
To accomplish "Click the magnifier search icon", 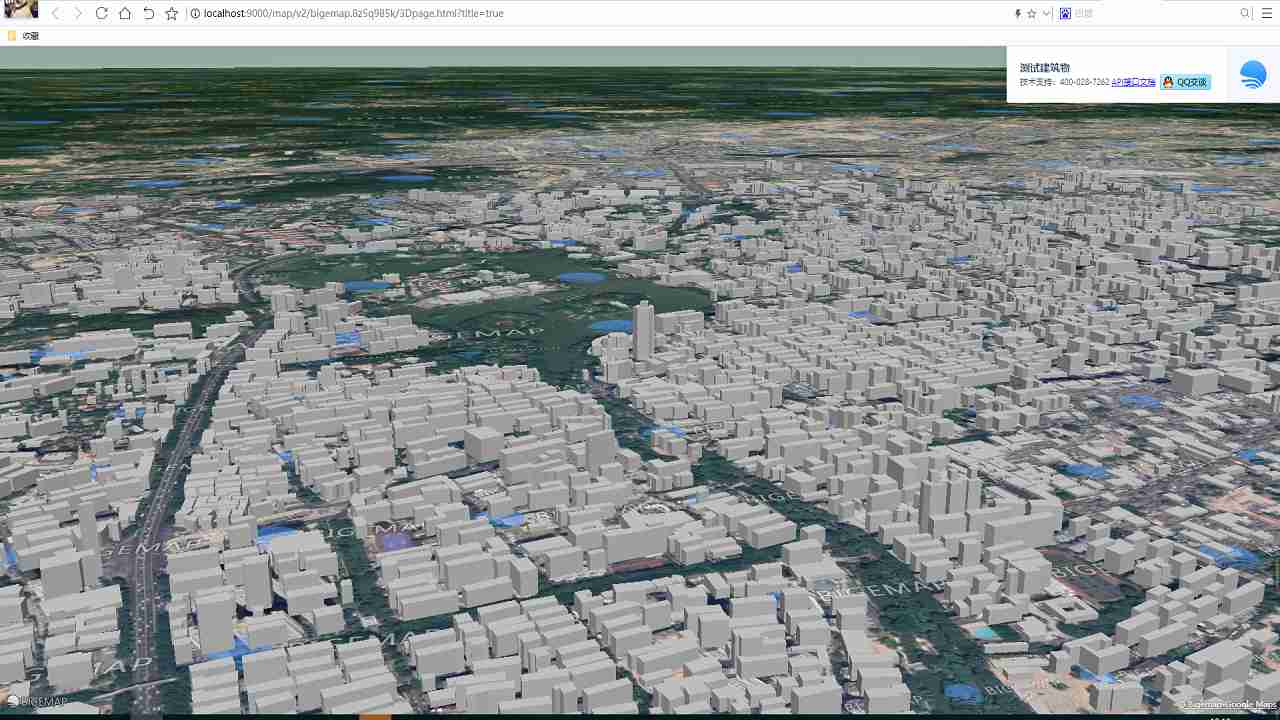I will (x=1245, y=14).
